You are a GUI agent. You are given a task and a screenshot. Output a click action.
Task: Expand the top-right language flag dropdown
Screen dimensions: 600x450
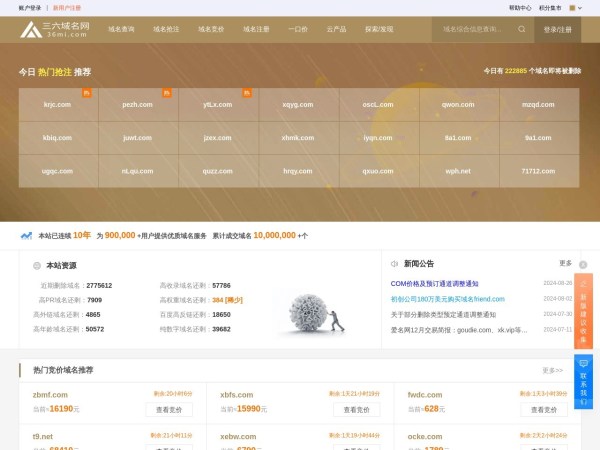573,7
